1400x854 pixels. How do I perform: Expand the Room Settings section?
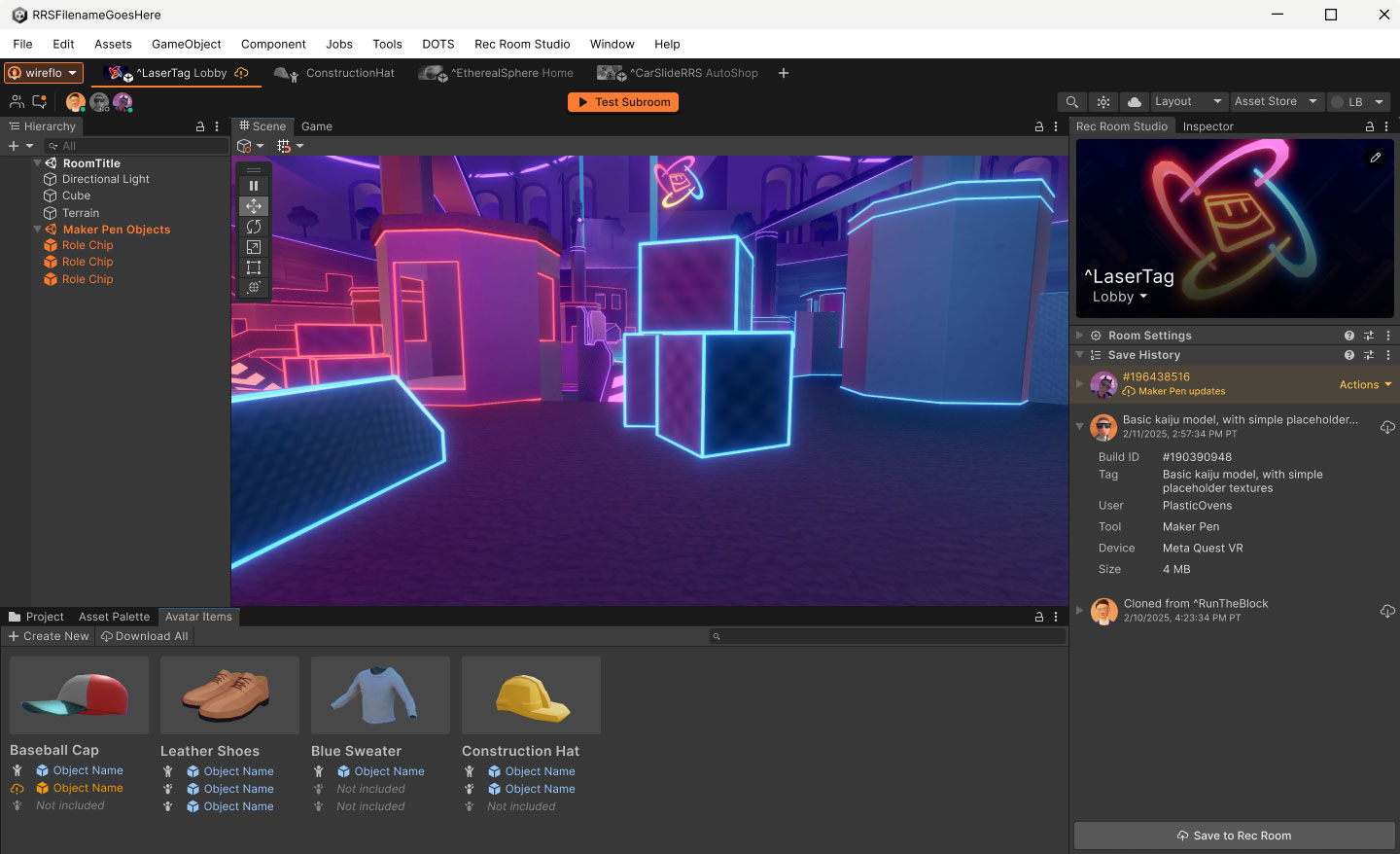point(1079,336)
